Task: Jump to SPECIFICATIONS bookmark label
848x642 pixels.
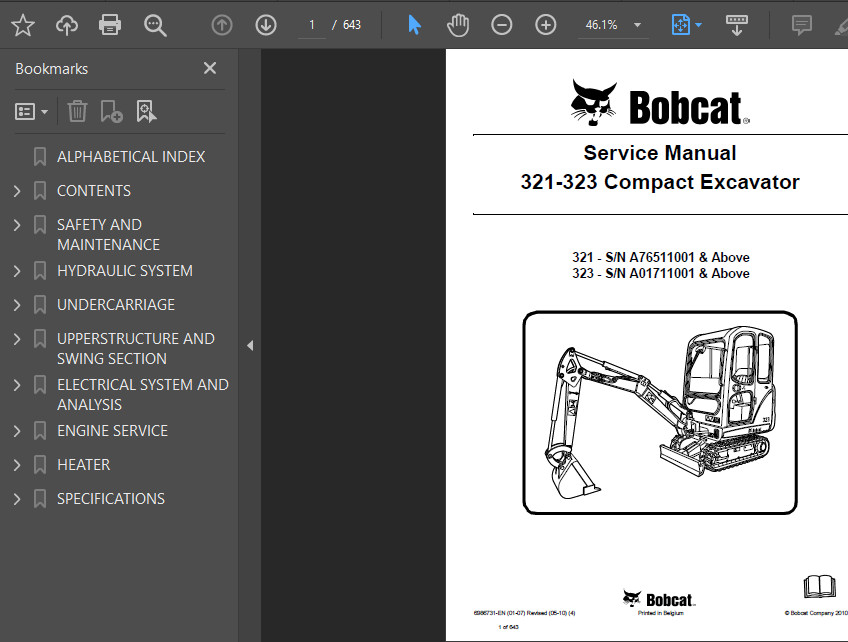Action: pyautogui.click(x=111, y=499)
